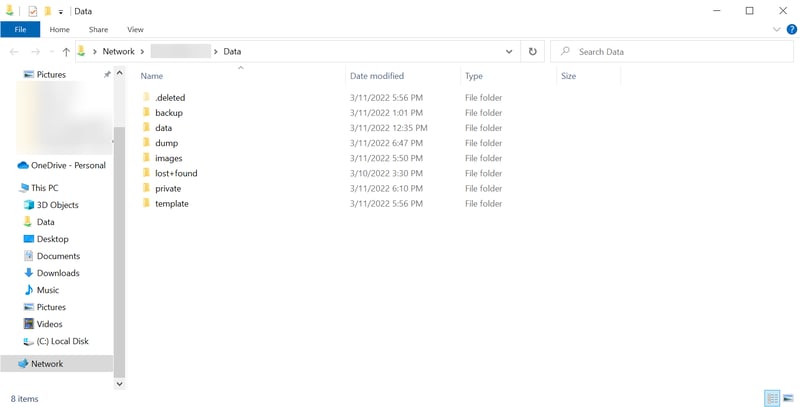This screenshot has width=800, height=407.
Task: Sort by Date modified column
Action: click(377, 76)
